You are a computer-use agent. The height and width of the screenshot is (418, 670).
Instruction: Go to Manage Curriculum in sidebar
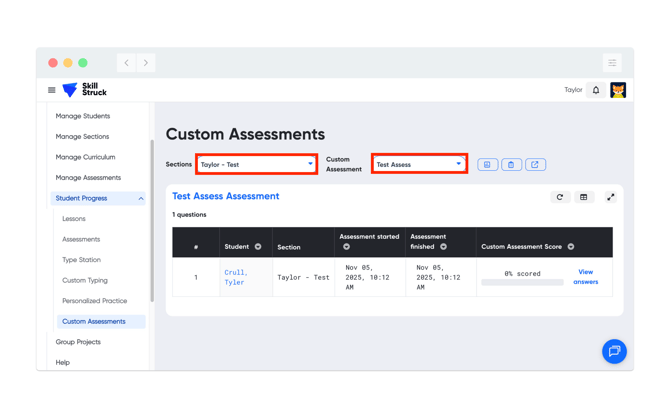85,157
